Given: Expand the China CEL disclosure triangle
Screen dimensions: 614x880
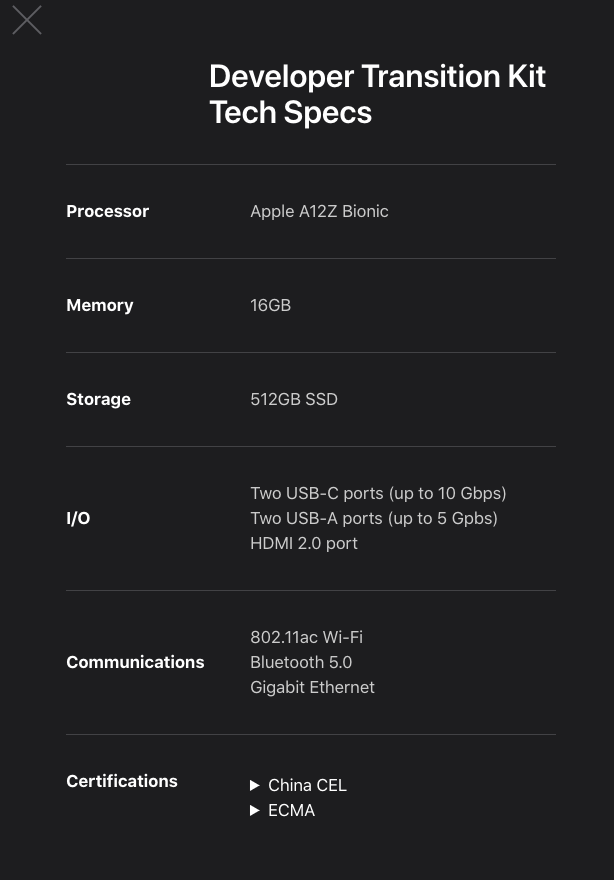Looking at the screenshot, I should pos(255,785).
